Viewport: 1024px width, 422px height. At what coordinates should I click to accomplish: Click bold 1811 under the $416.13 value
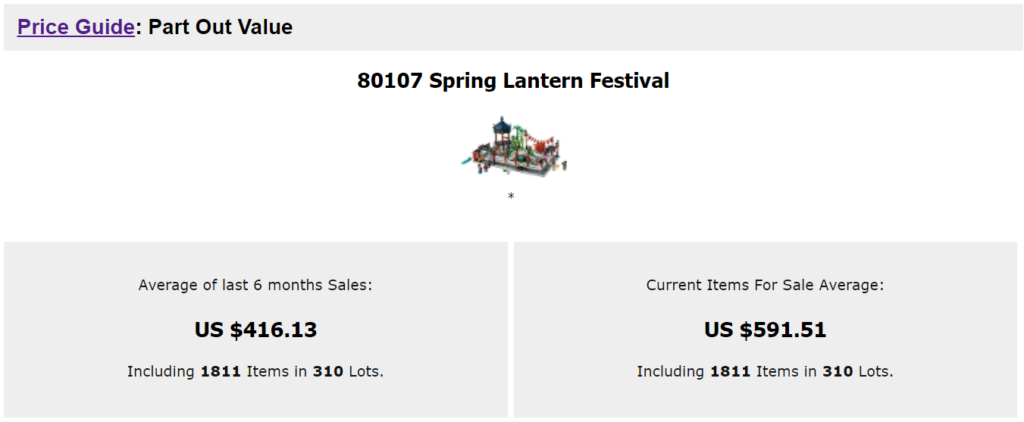point(220,372)
